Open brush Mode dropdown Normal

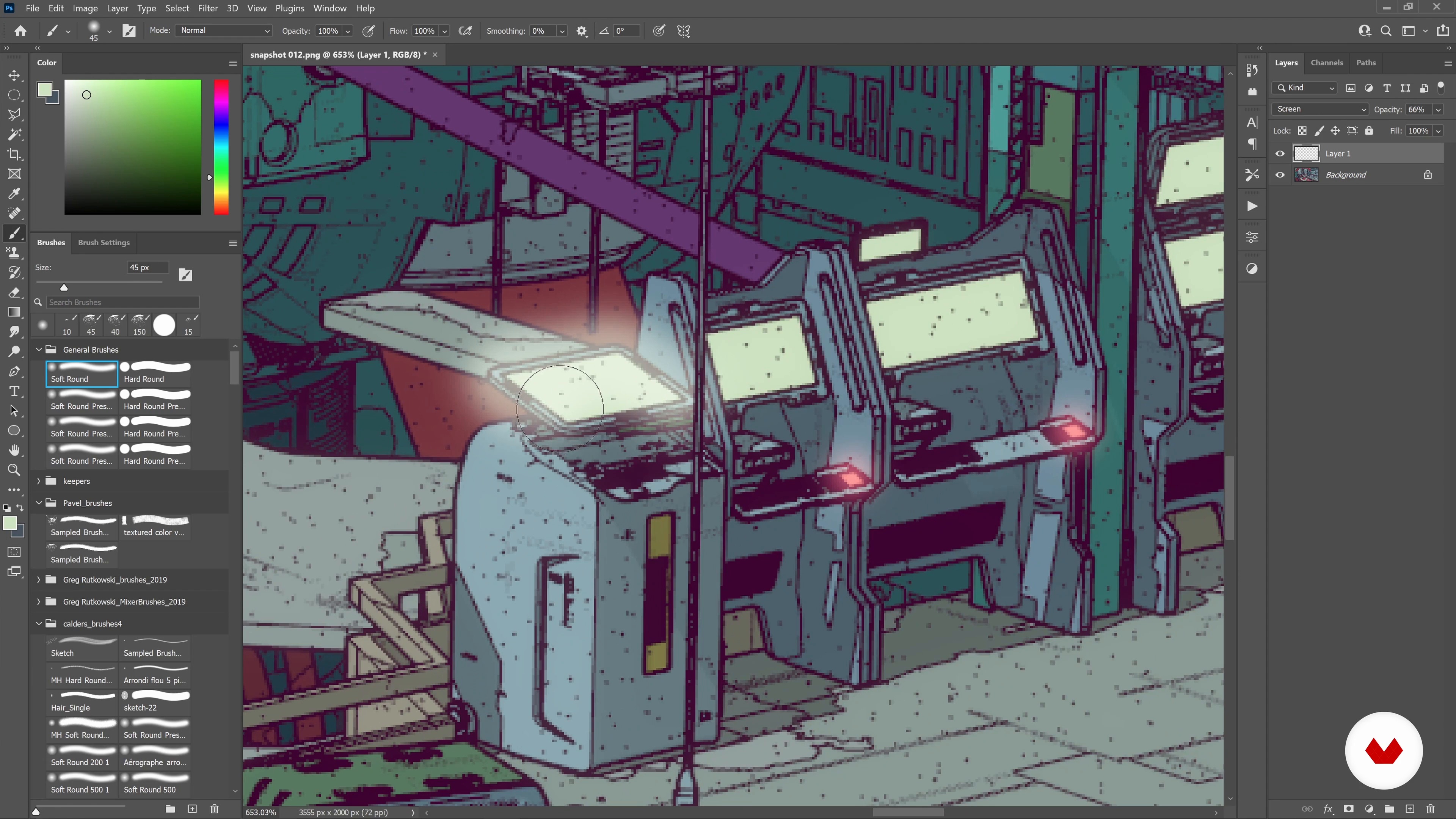coord(224,30)
